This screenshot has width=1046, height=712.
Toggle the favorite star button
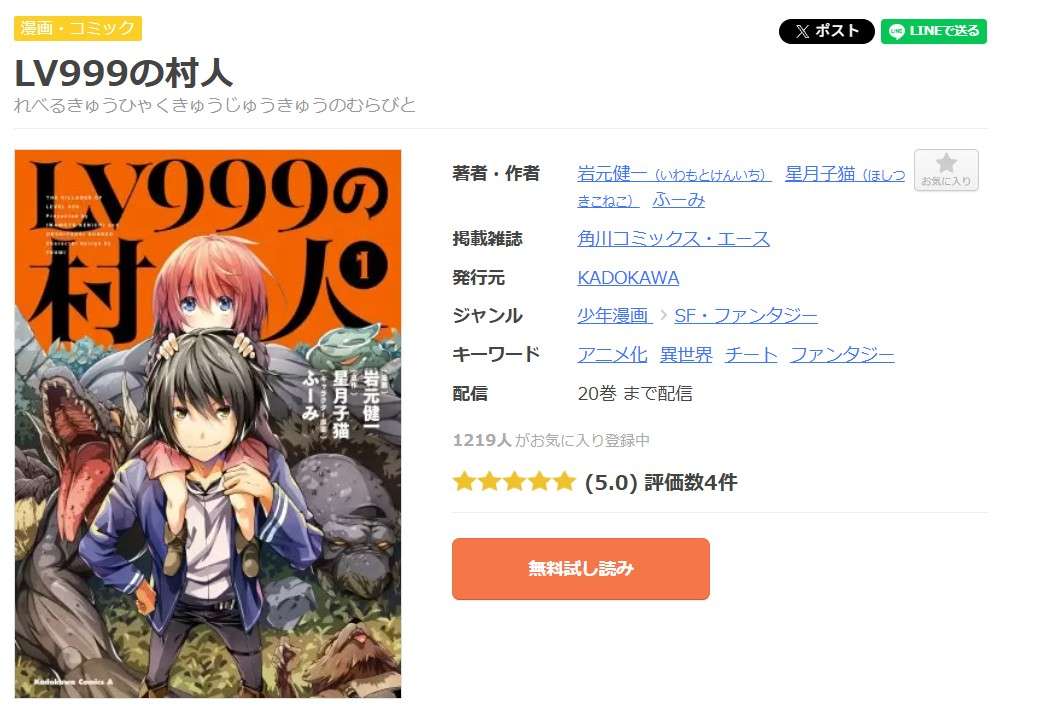click(x=946, y=170)
